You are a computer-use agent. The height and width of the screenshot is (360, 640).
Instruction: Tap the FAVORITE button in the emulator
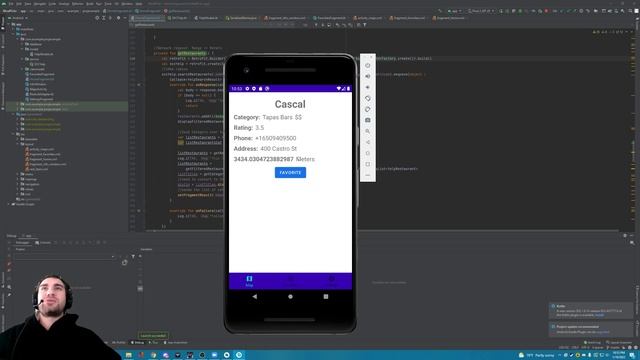[290, 173]
